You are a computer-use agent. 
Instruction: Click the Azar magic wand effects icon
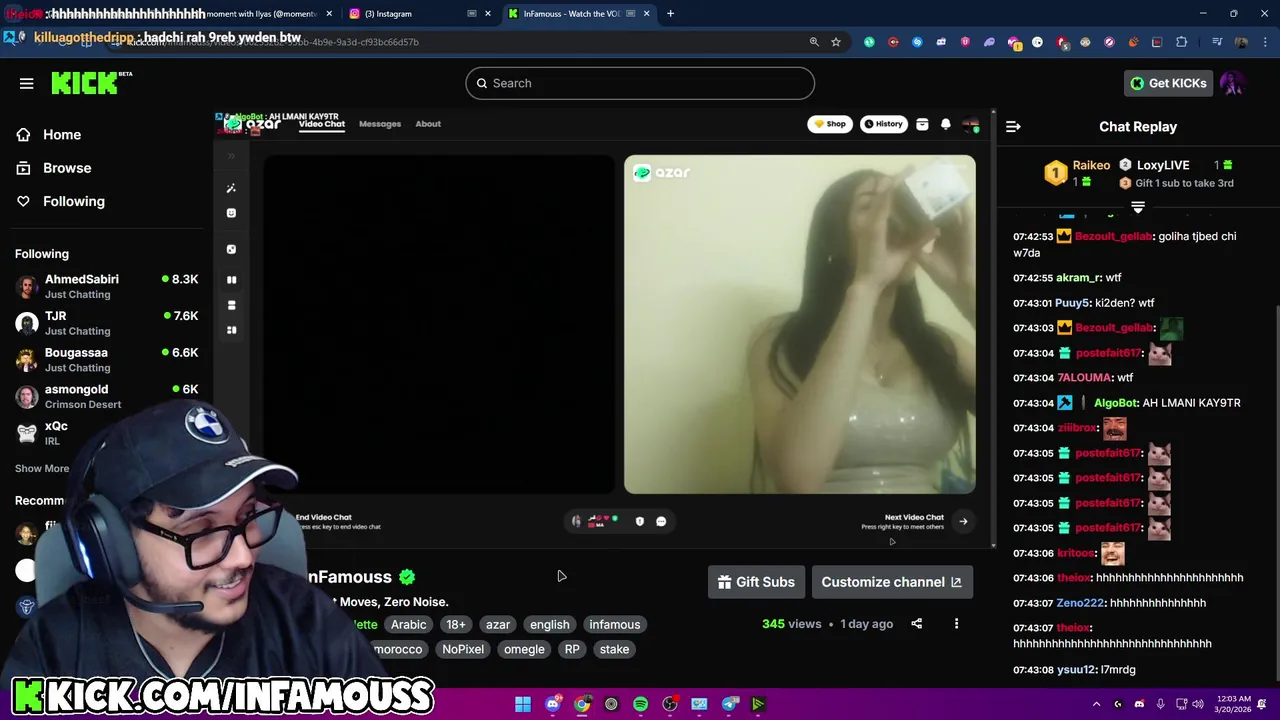click(231, 188)
